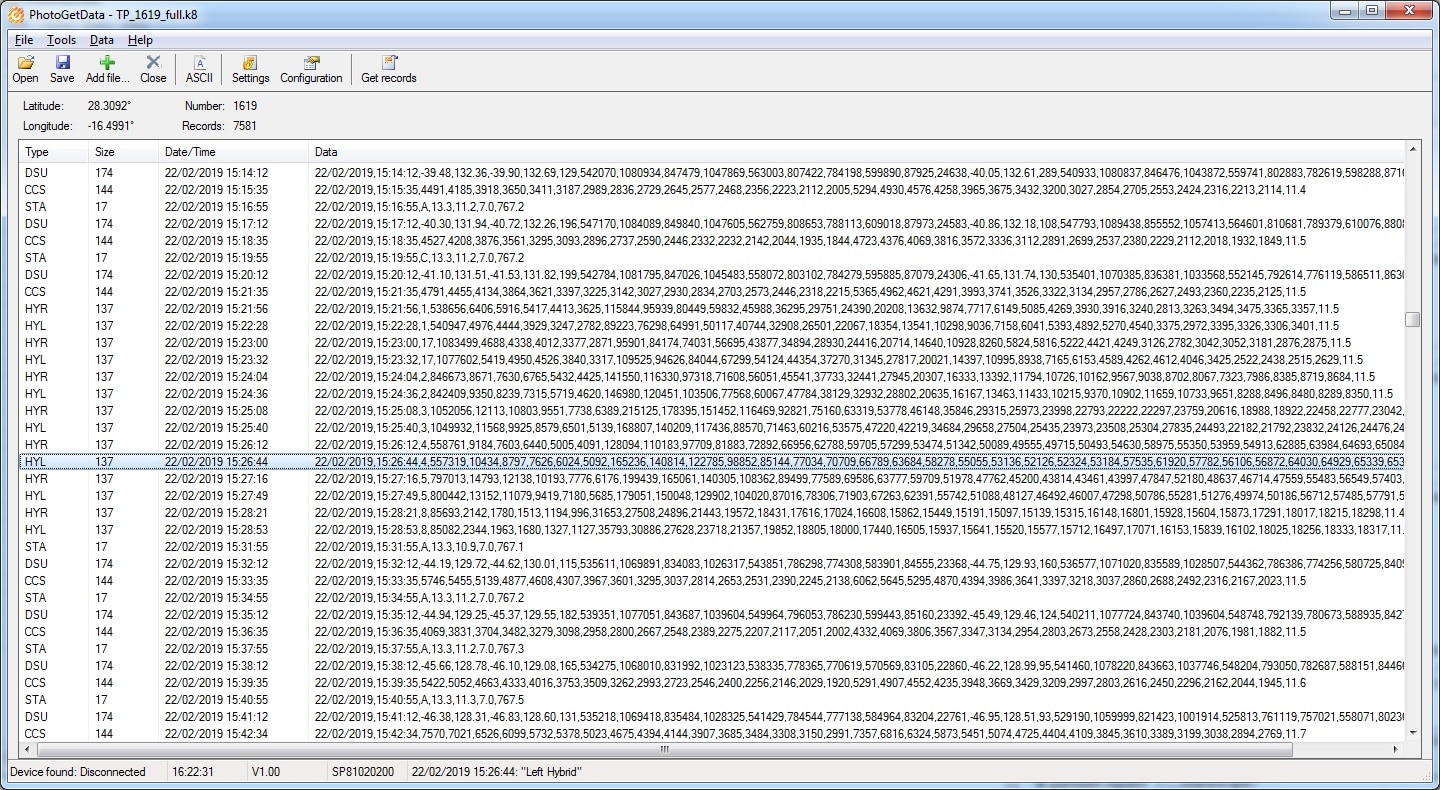Sort by the Type column header
This screenshot has height=790, width=1440.
(52, 152)
